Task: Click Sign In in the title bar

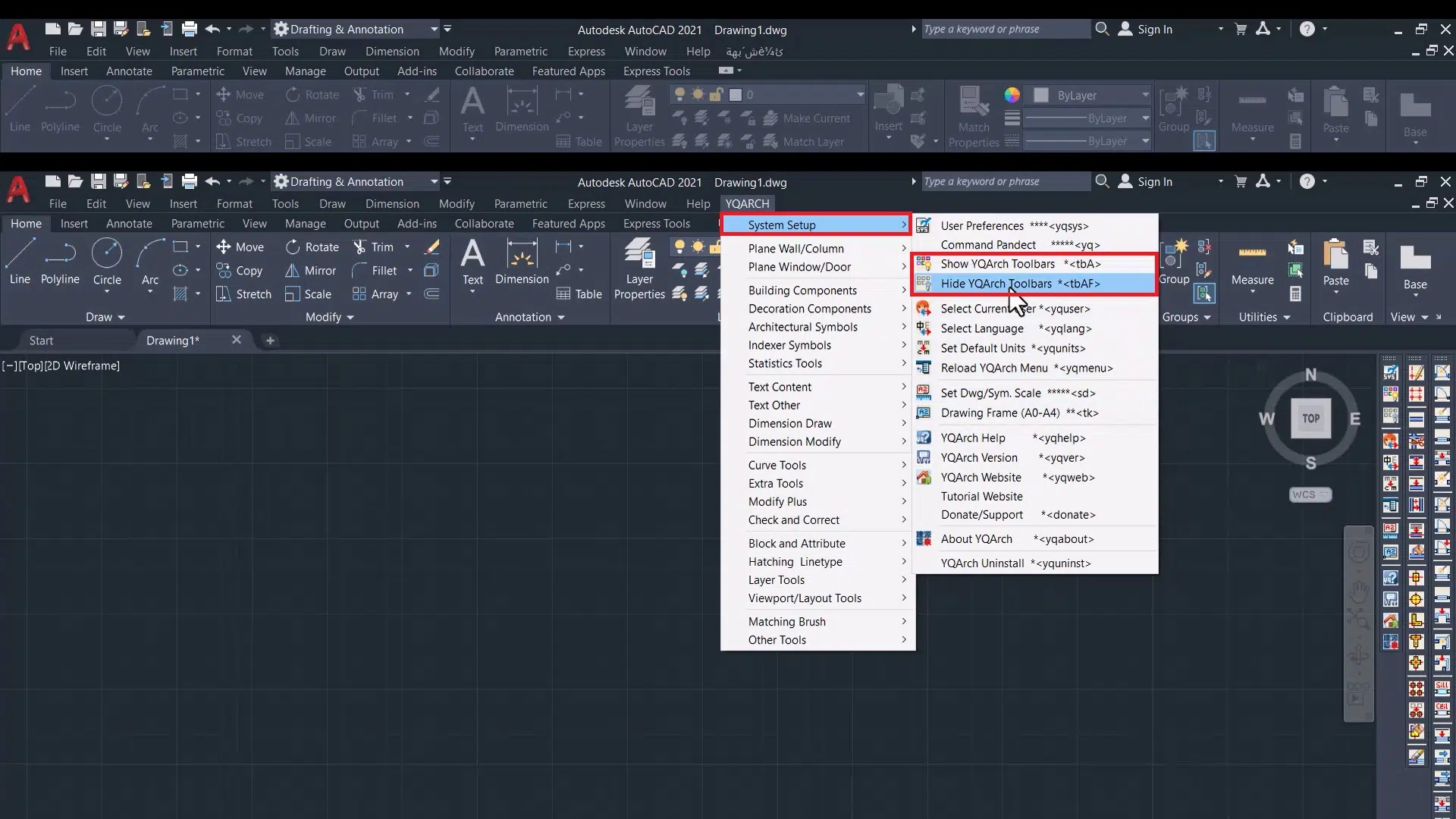Action: click(1154, 182)
